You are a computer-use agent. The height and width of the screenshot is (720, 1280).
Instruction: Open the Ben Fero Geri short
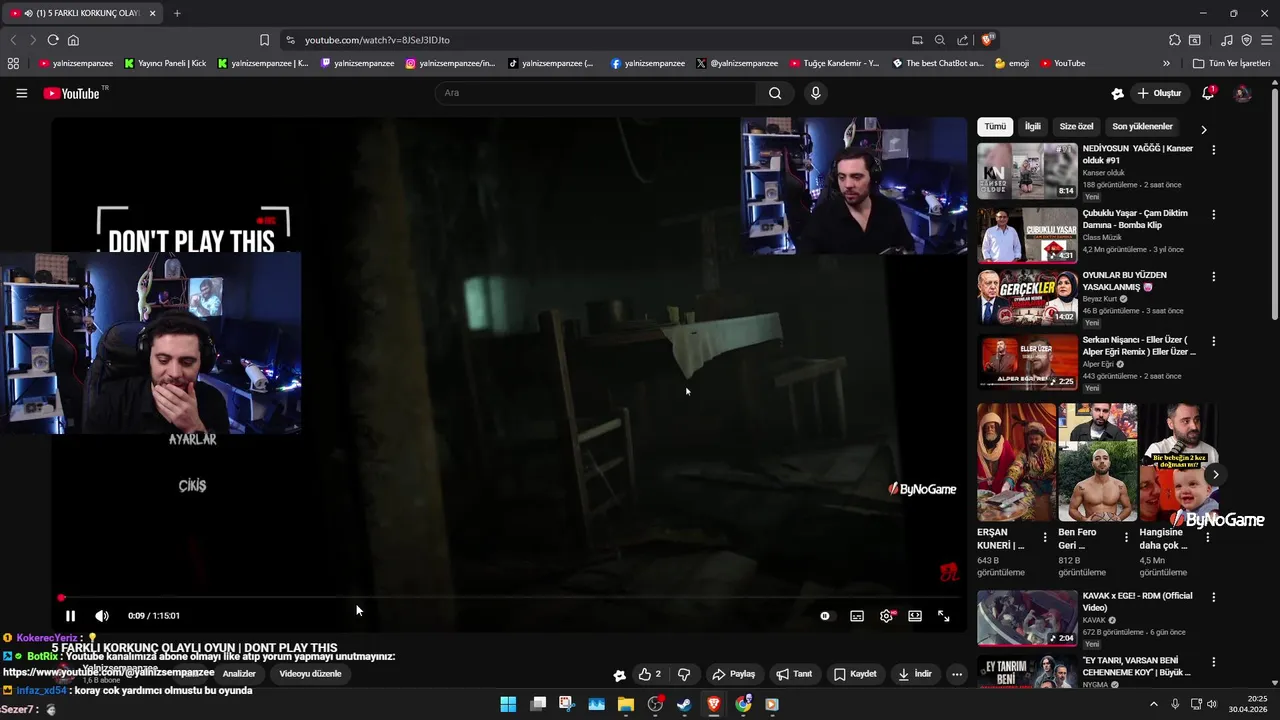point(1097,462)
